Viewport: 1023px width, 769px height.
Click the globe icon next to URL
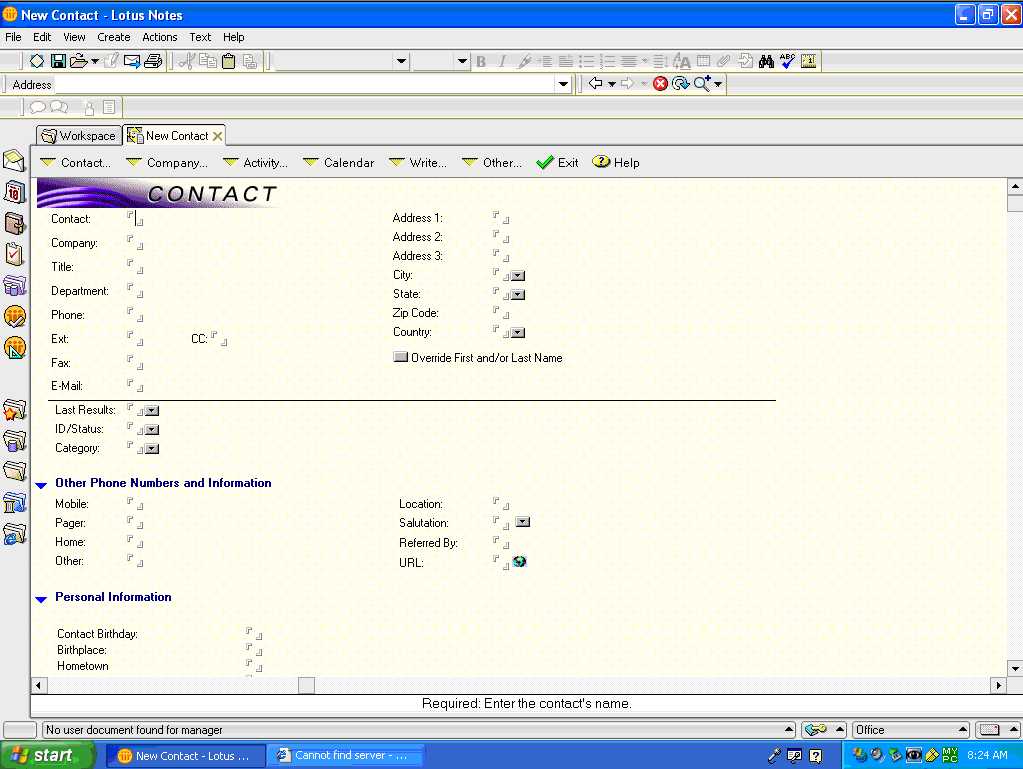tap(519, 561)
